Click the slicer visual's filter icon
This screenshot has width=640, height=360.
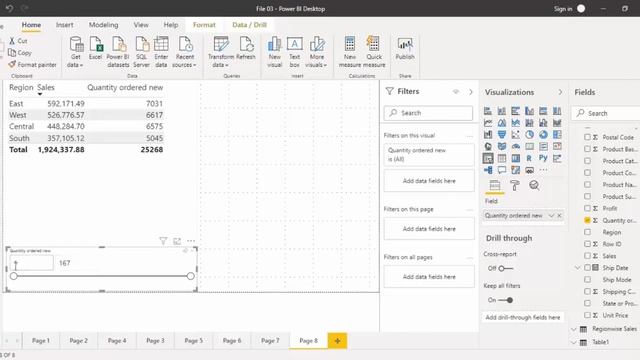pyautogui.click(x=163, y=241)
